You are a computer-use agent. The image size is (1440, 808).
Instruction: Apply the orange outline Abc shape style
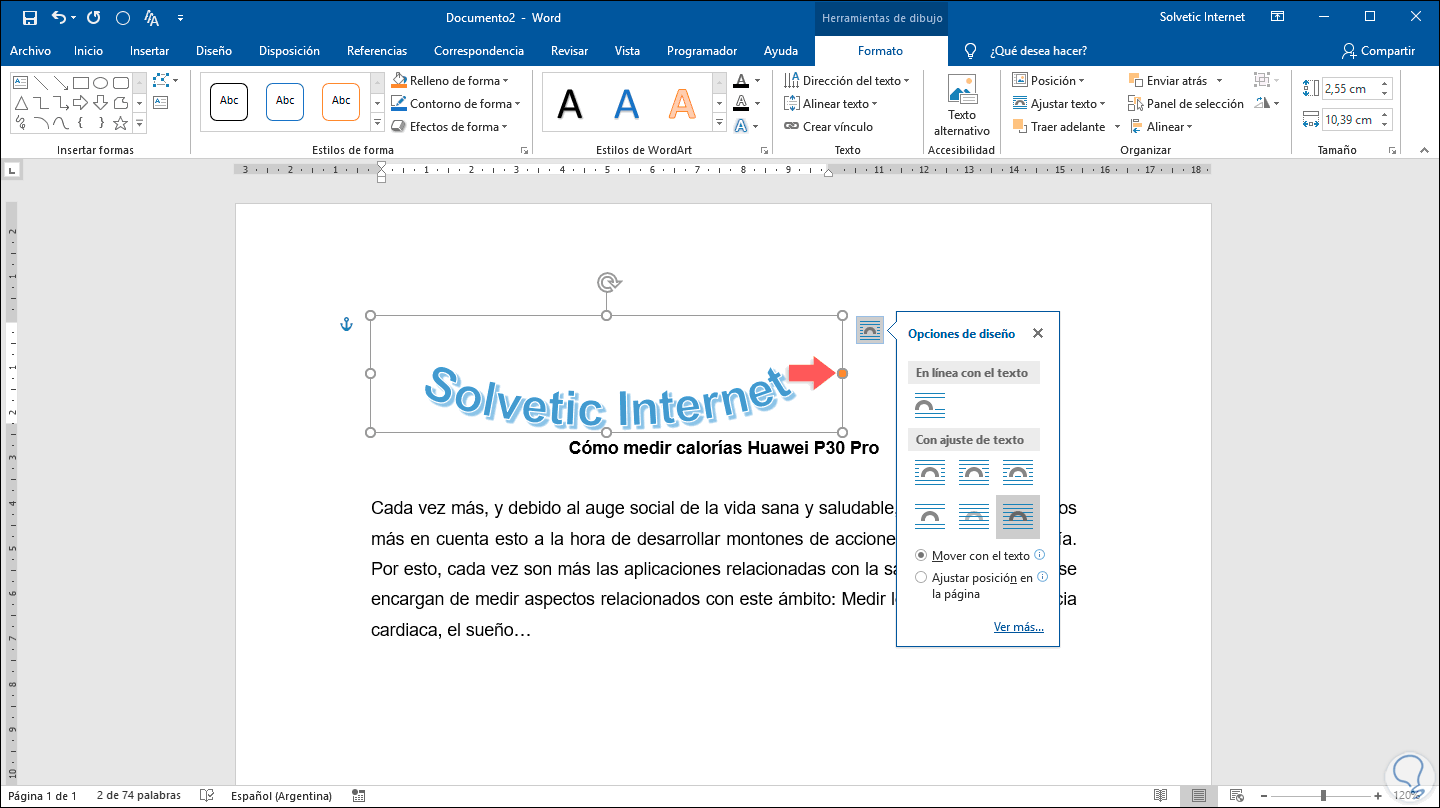pyautogui.click(x=341, y=101)
